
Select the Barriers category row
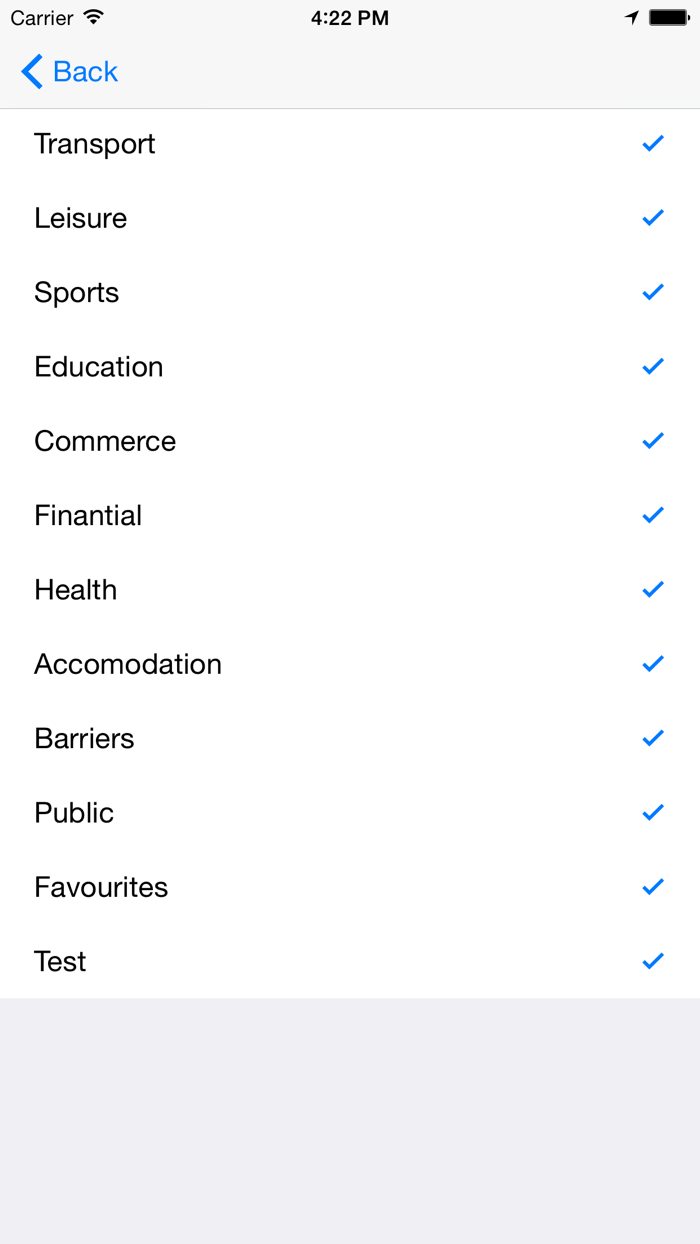click(300, 739)
